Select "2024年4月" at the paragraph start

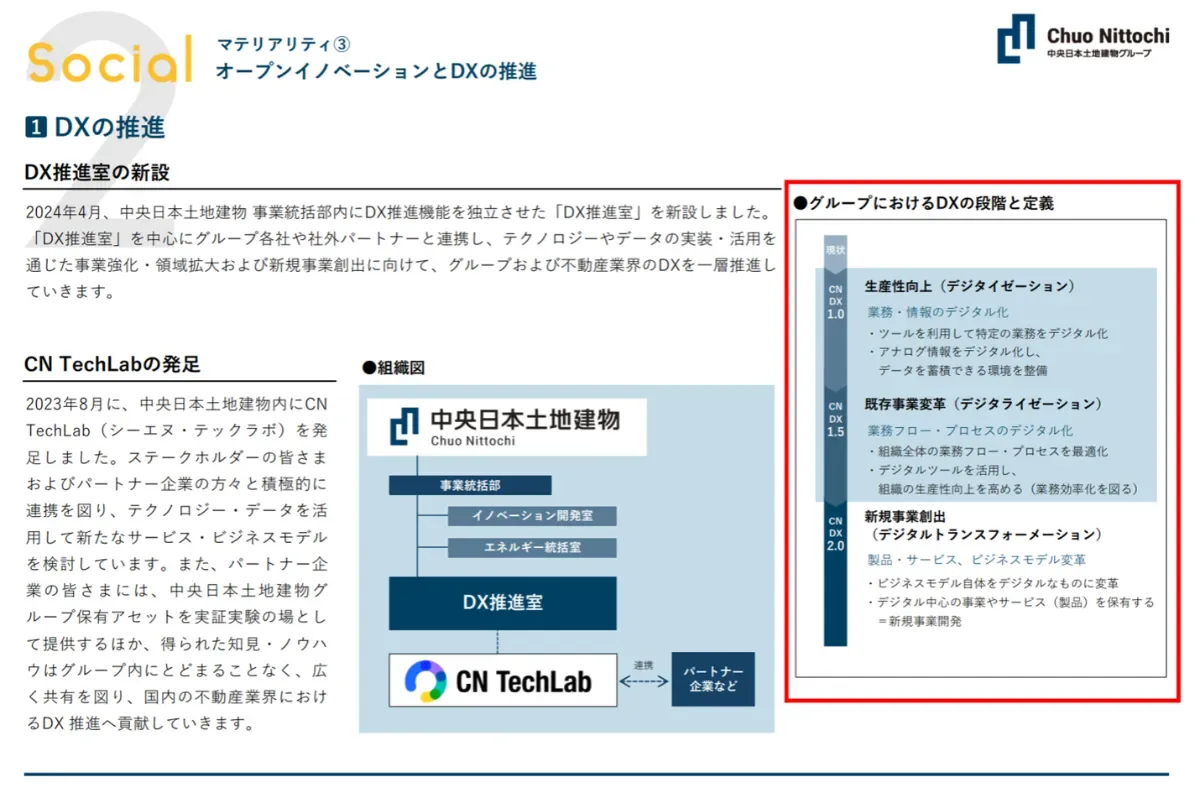point(67,213)
